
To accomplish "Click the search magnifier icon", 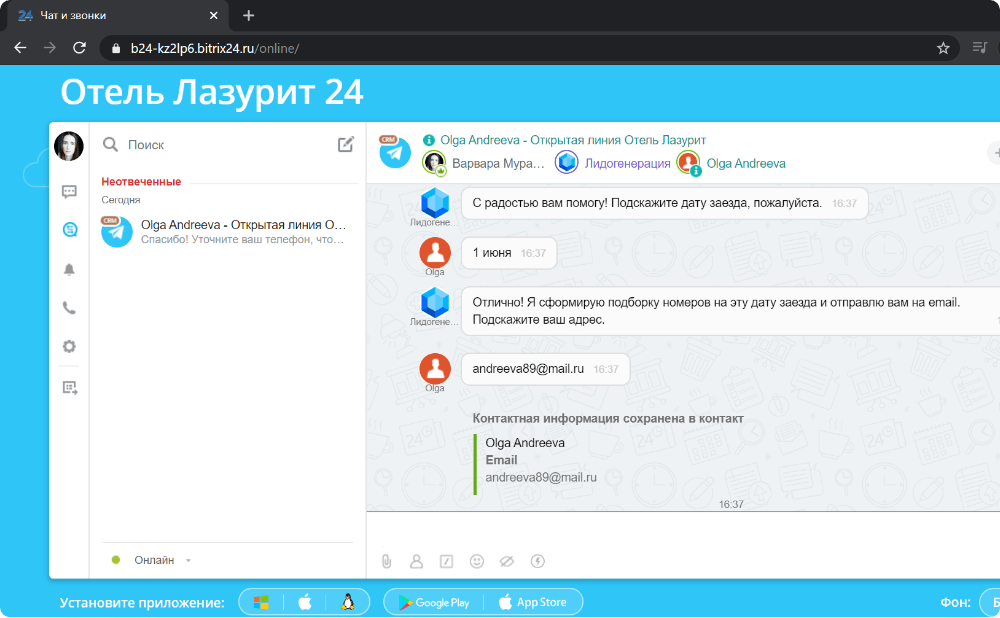I will click(110, 145).
